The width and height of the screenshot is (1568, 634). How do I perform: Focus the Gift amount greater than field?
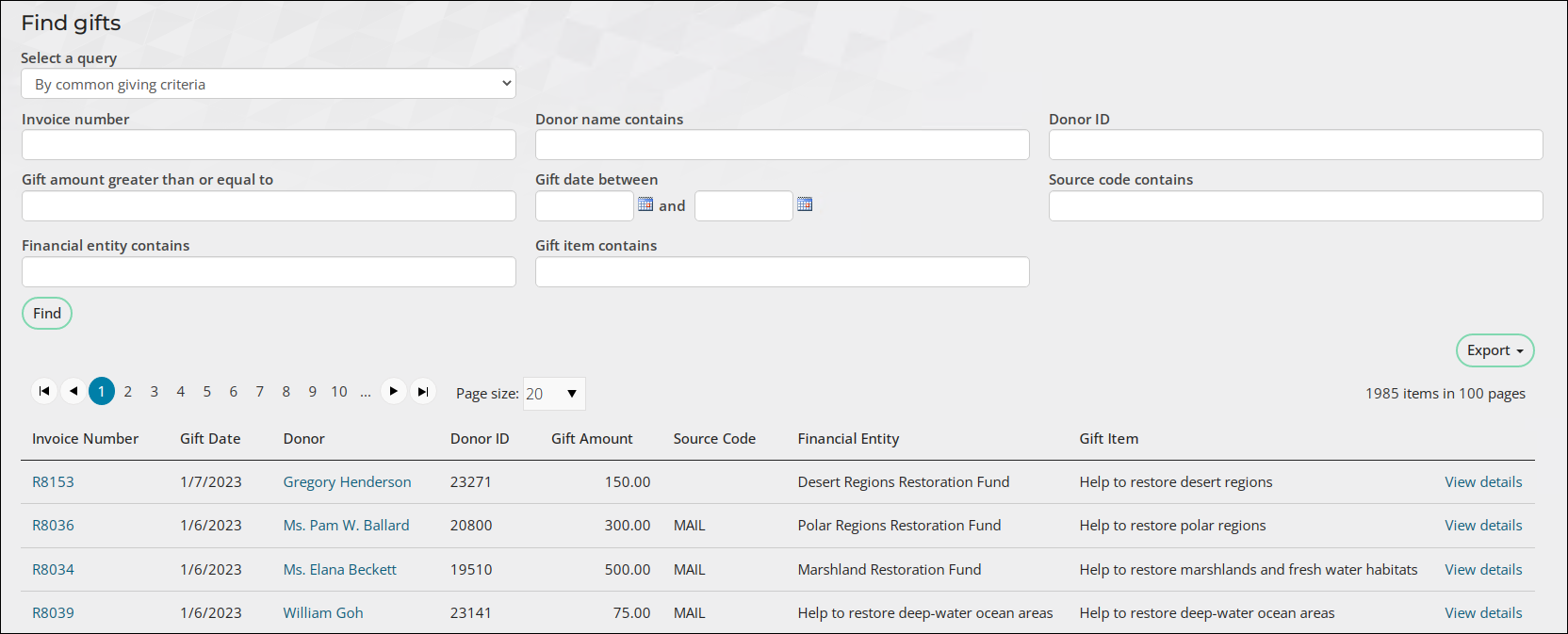pos(269,206)
